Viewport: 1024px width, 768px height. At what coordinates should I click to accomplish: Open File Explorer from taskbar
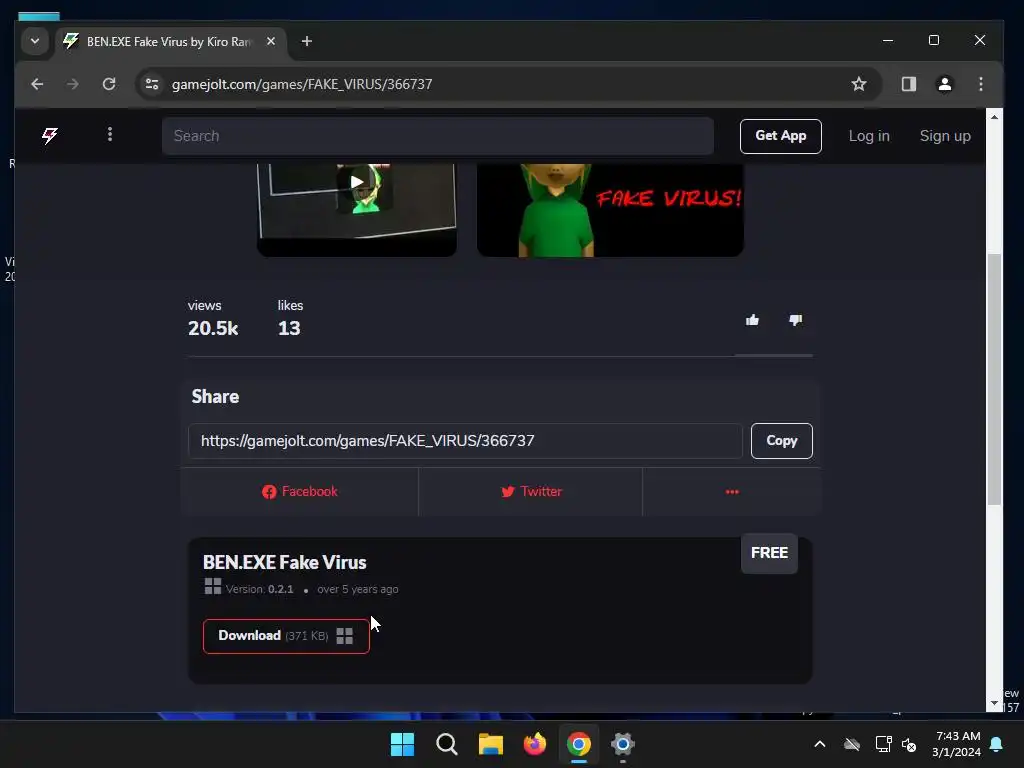click(490, 744)
